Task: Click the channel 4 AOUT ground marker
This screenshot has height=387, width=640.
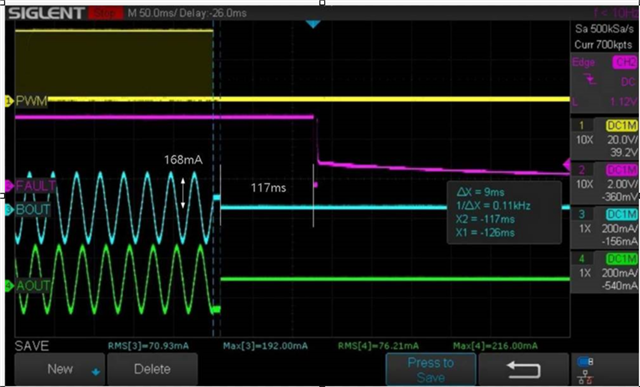Action: coord(9,287)
